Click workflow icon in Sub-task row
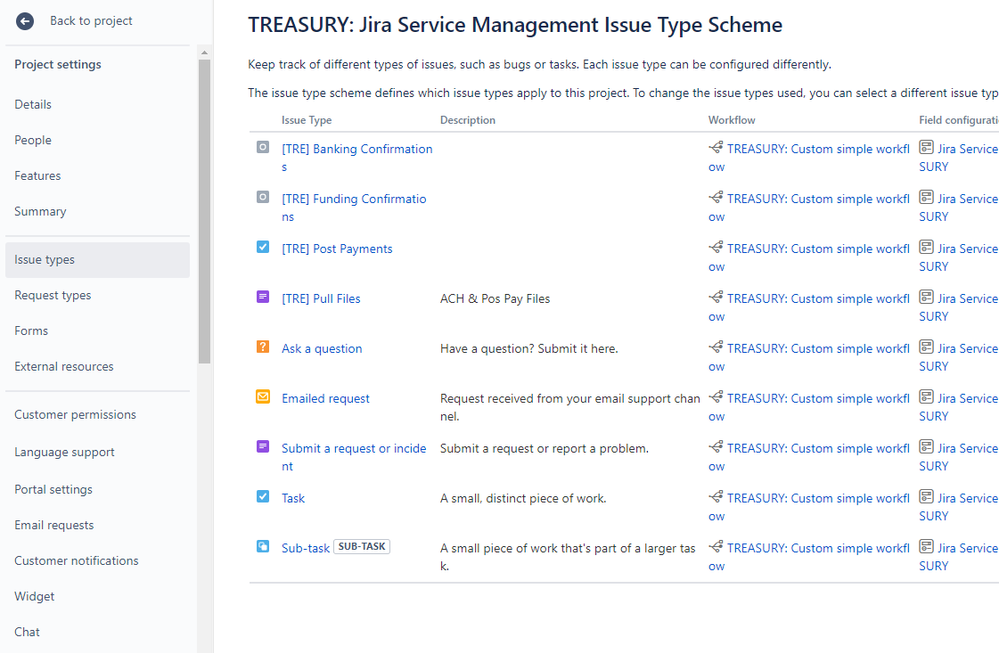 pyautogui.click(x=716, y=547)
